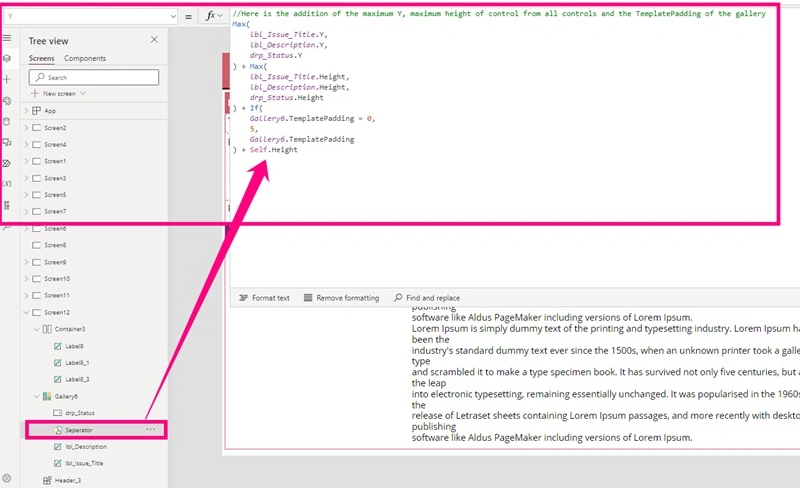Click the App icon in tree

click(36, 110)
